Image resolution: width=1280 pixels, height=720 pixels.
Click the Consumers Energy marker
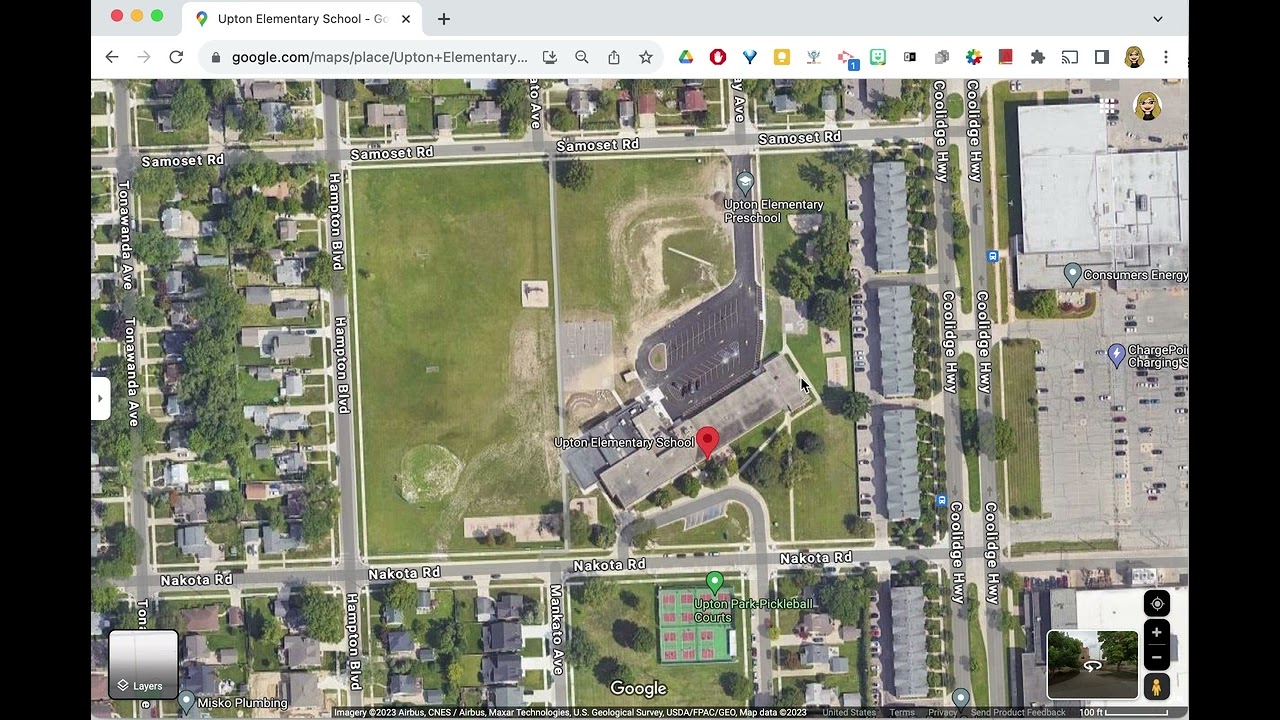(x=1073, y=273)
